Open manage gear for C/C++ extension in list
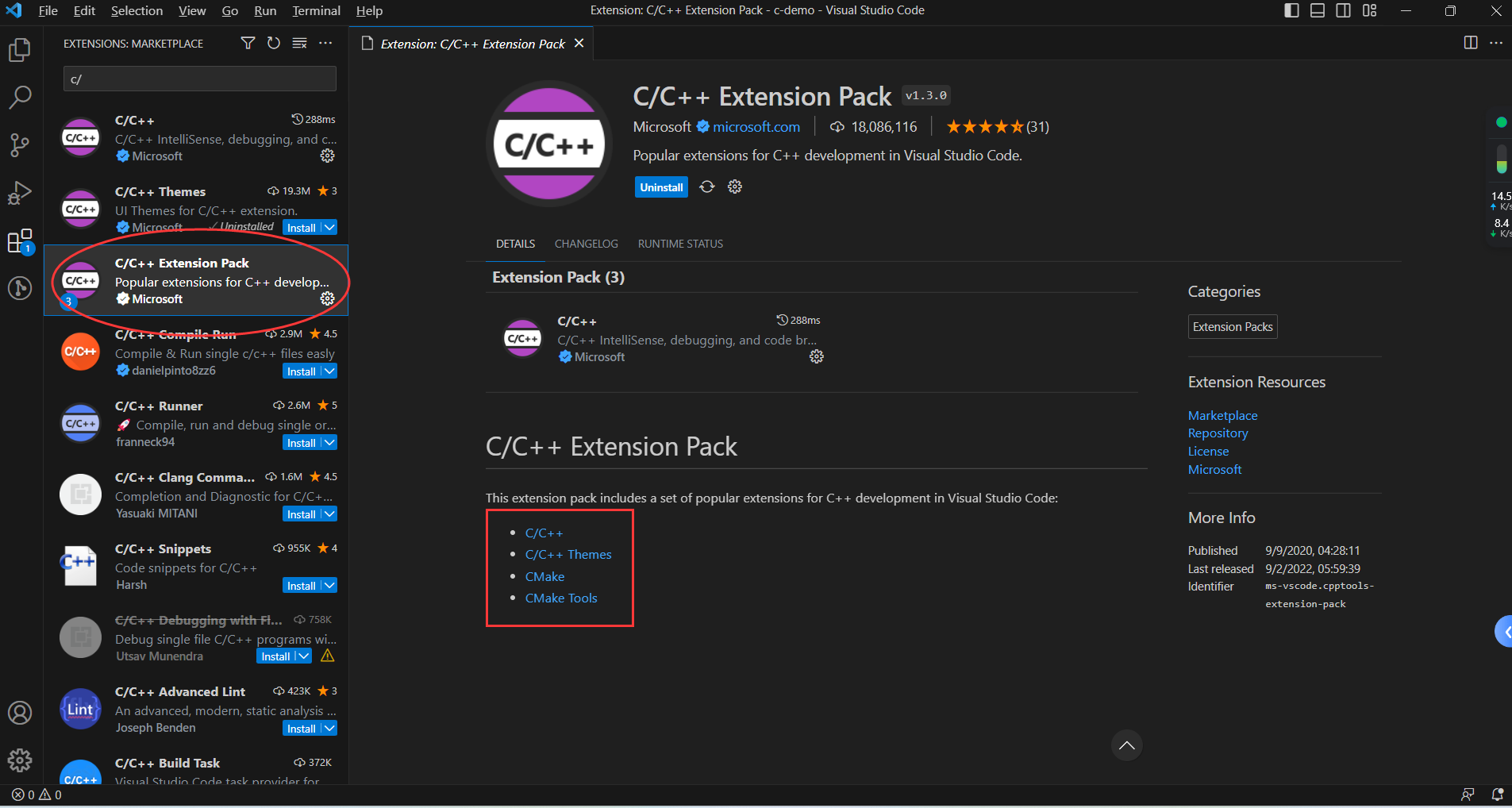This screenshot has height=808, width=1512. (327, 156)
